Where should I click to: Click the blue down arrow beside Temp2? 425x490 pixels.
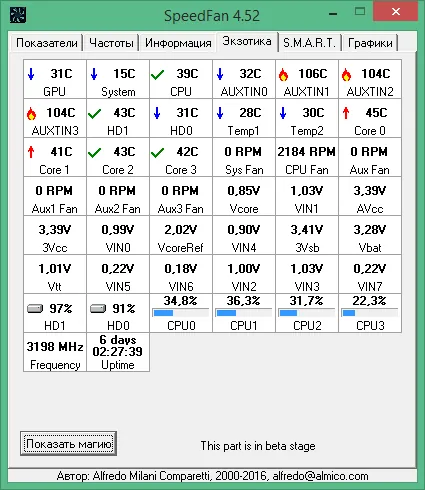283,113
